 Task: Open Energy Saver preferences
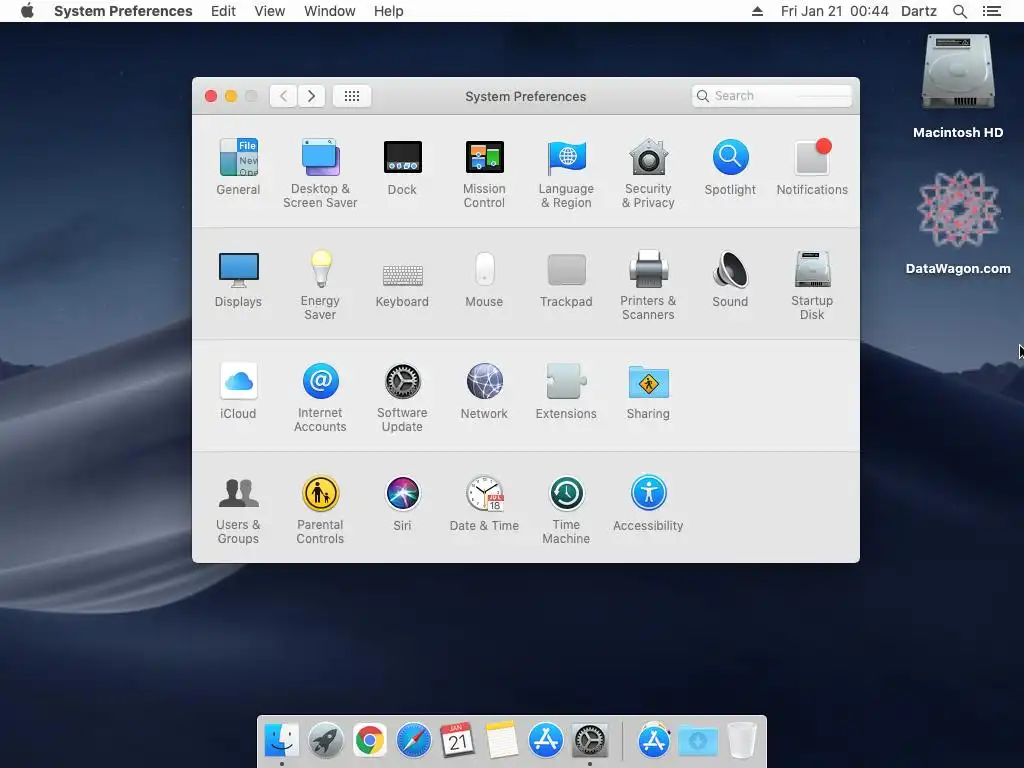tap(320, 285)
